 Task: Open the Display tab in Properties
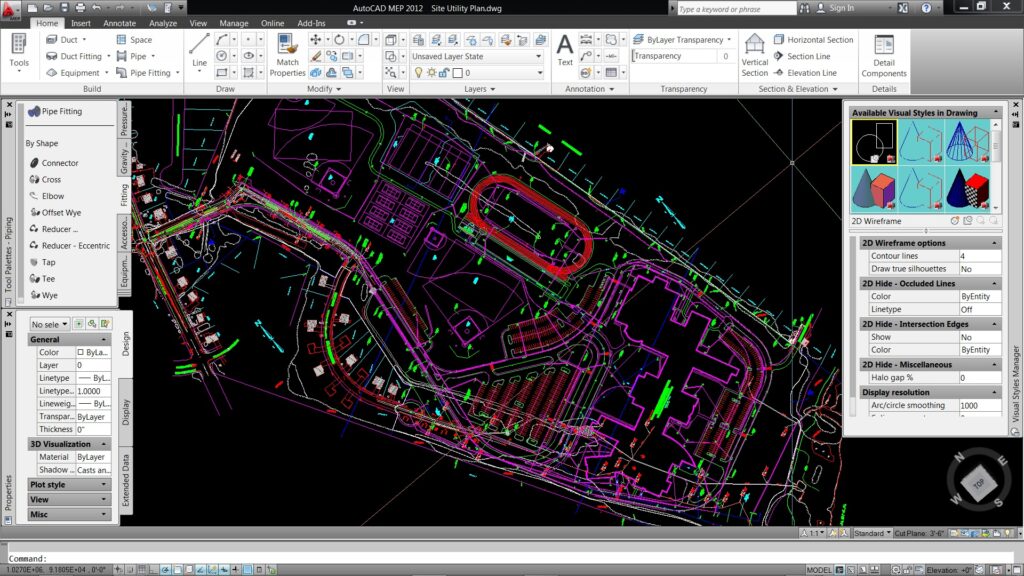click(x=126, y=412)
